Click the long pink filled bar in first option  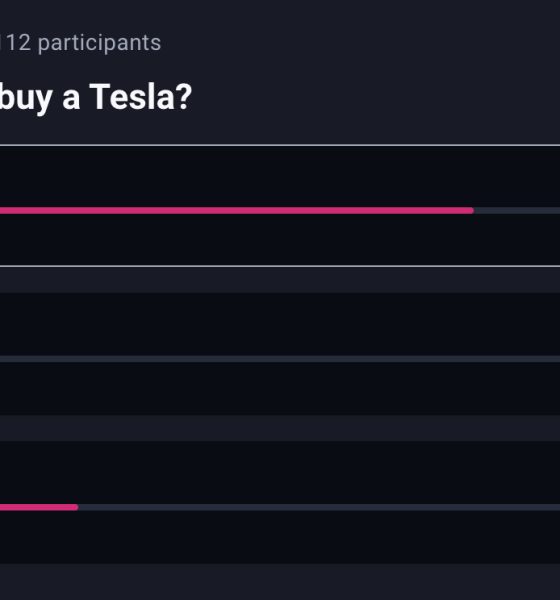point(237,210)
